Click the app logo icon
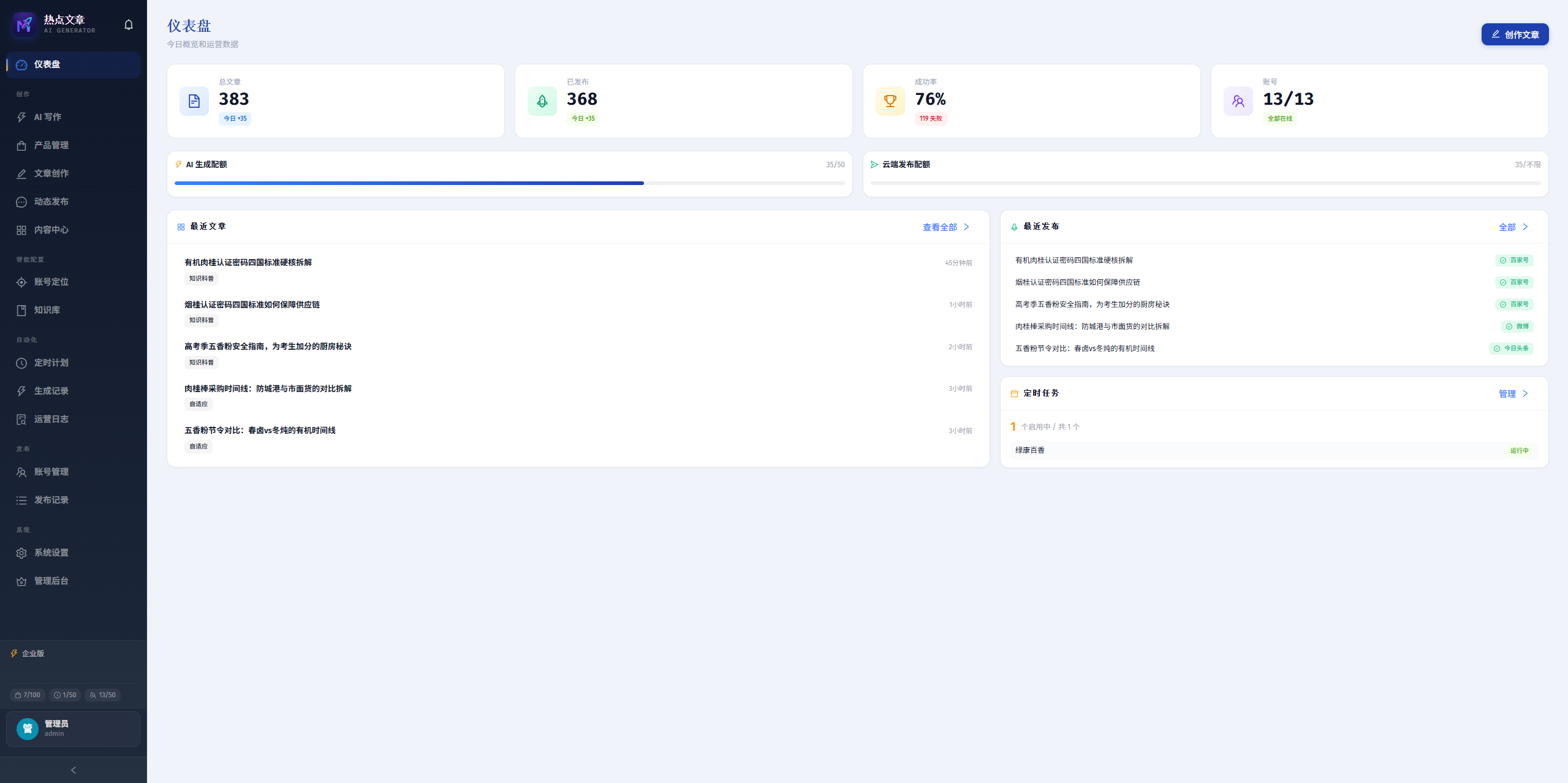This screenshot has height=783, width=1568. [x=25, y=25]
